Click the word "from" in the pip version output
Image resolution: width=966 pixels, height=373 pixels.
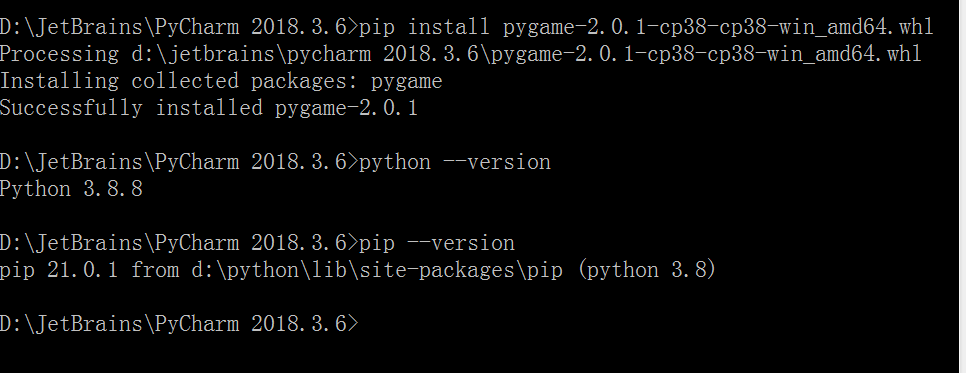pos(155,270)
